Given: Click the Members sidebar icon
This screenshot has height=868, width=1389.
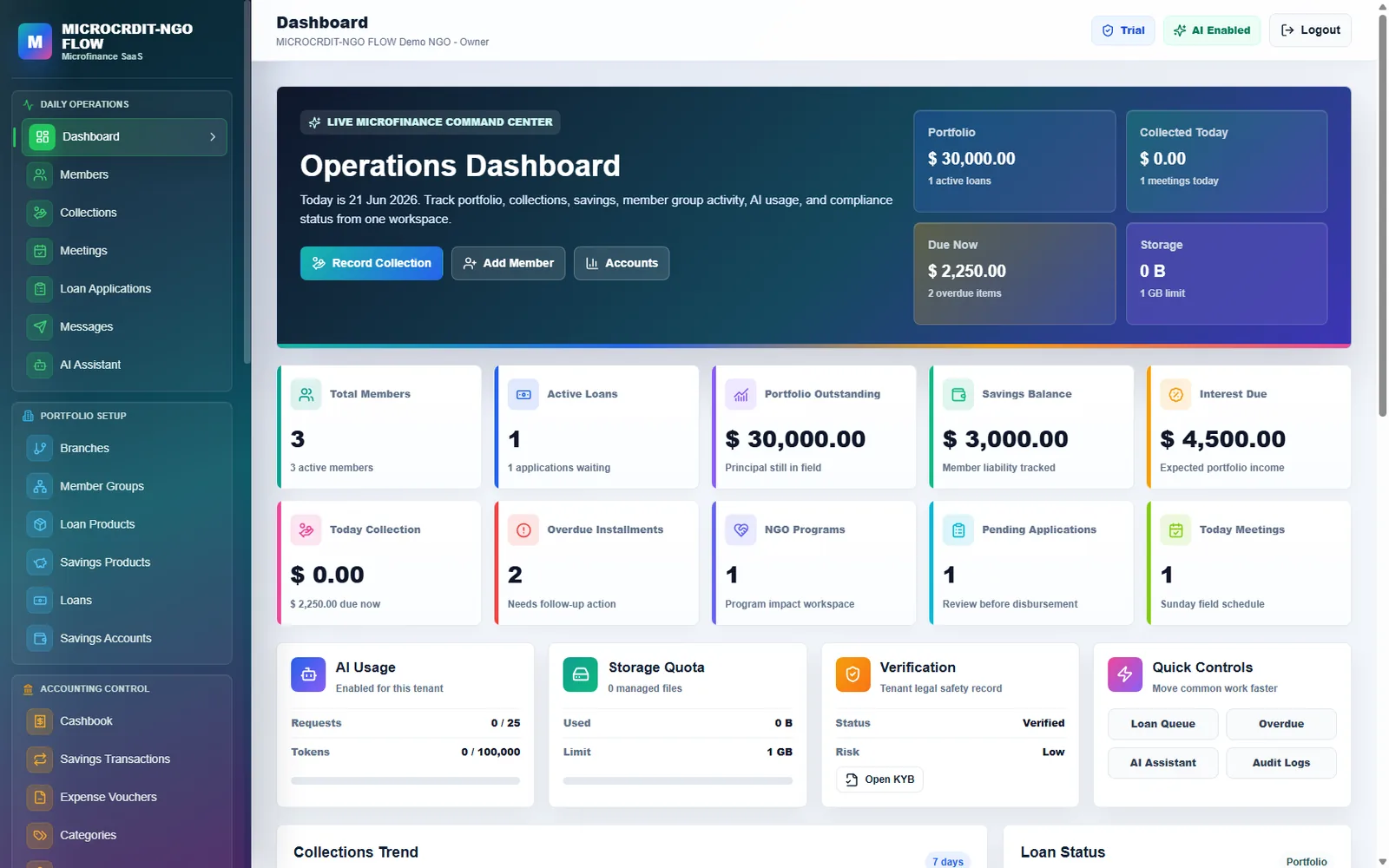Looking at the screenshot, I should click(x=40, y=174).
